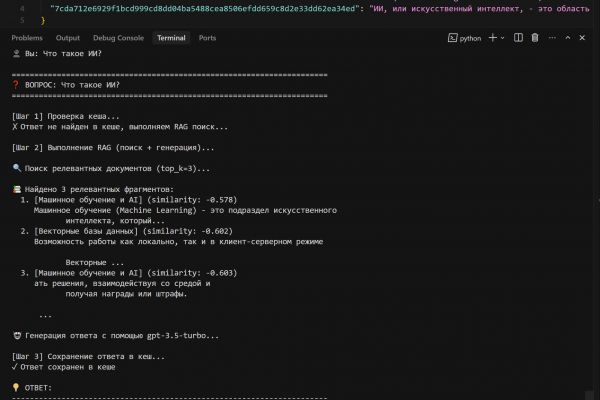Click the hash key string in editor
Viewport: 600px width, 400px height.
pos(205,8)
